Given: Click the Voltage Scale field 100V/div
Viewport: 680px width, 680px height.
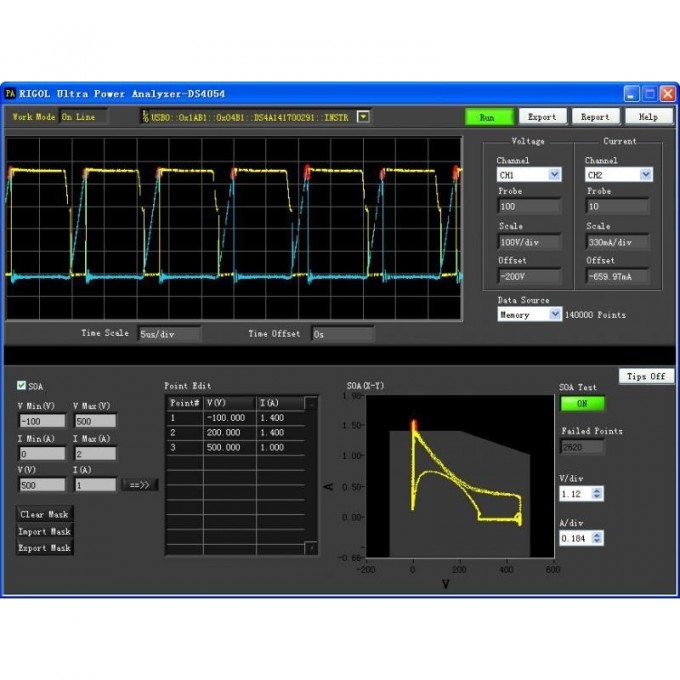Looking at the screenshot, I should (529, 242).
